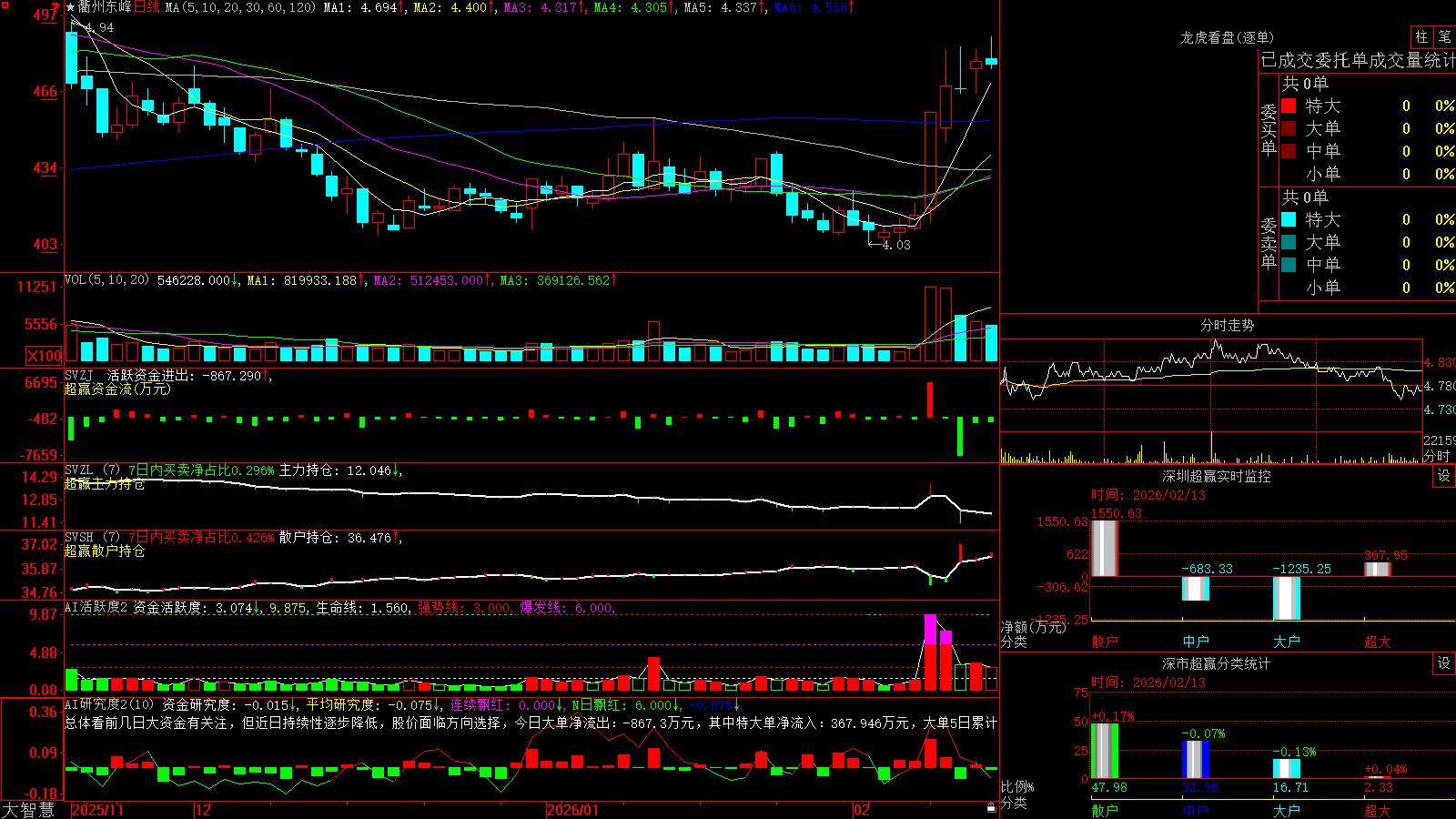The width and height of the screenshot is (1456, 819).
Task: Click VOL(5,10,20) indicator label
Action: (106, 280)
